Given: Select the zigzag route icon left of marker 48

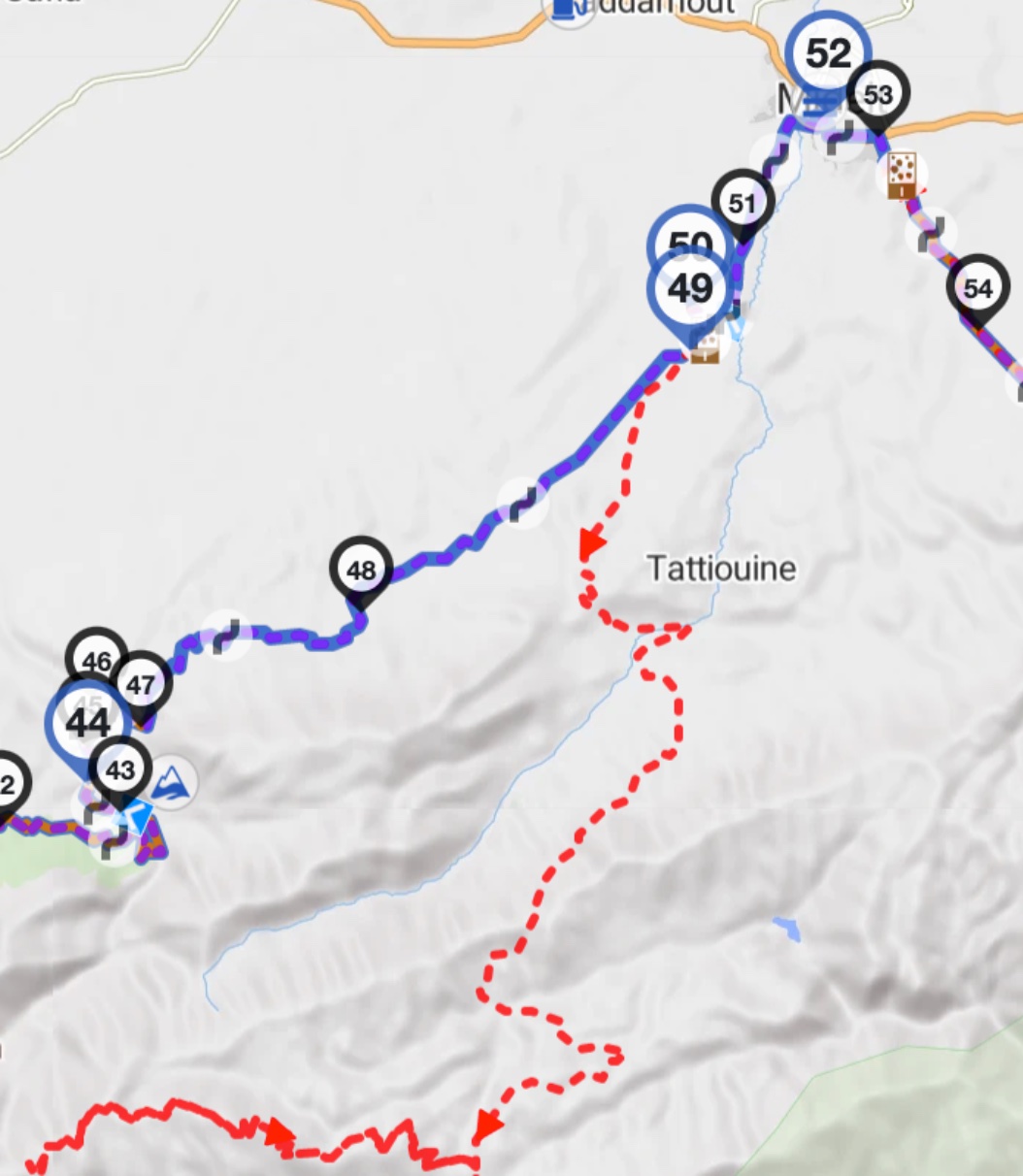Looking at the screenshot, I should [226, 636].
